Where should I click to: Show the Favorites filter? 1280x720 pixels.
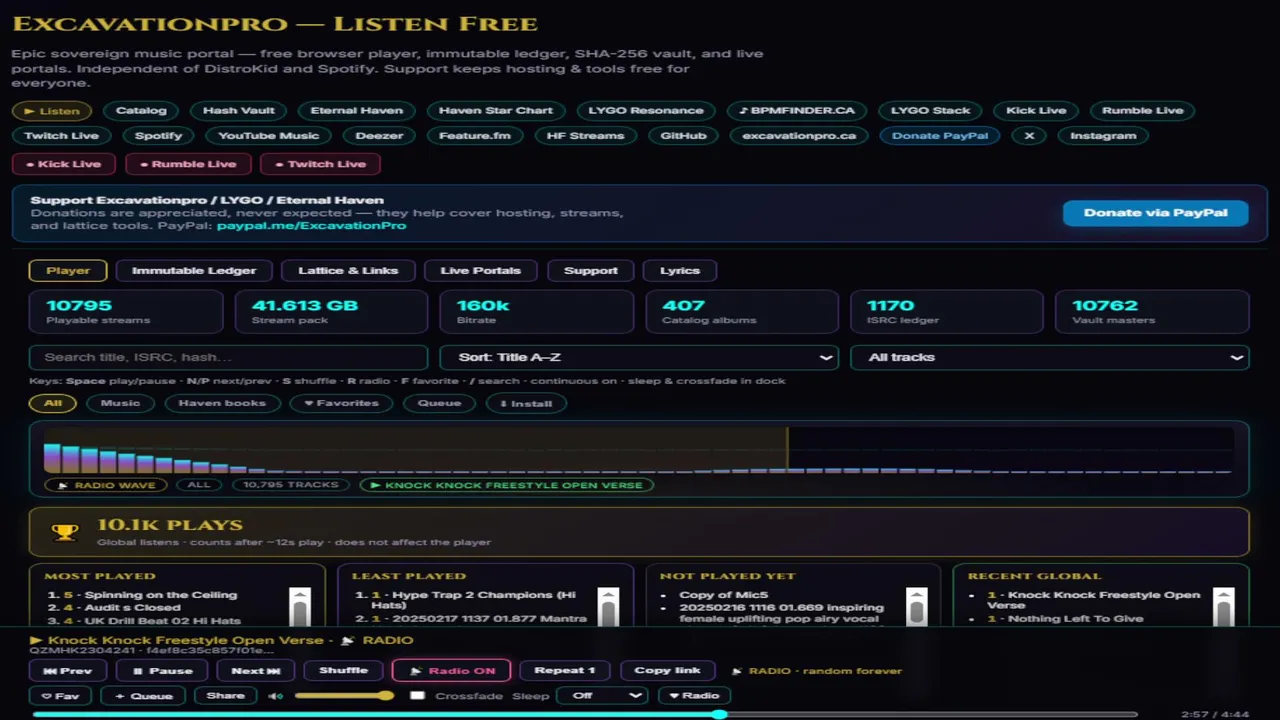click(x=341, y=403)
